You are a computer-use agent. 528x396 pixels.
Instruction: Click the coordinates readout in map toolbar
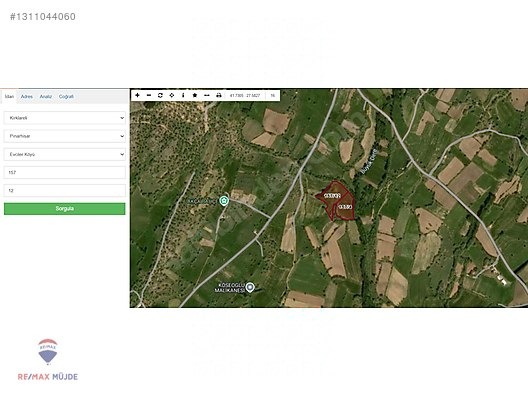245,96
